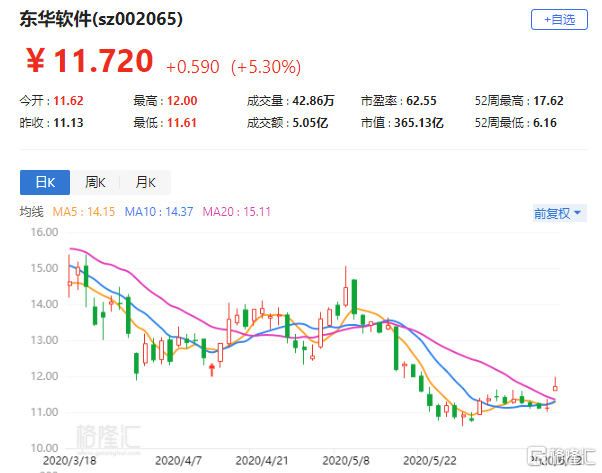
Task: Select the stock title 东华软件(sz002065)
Action: [101, 19]
